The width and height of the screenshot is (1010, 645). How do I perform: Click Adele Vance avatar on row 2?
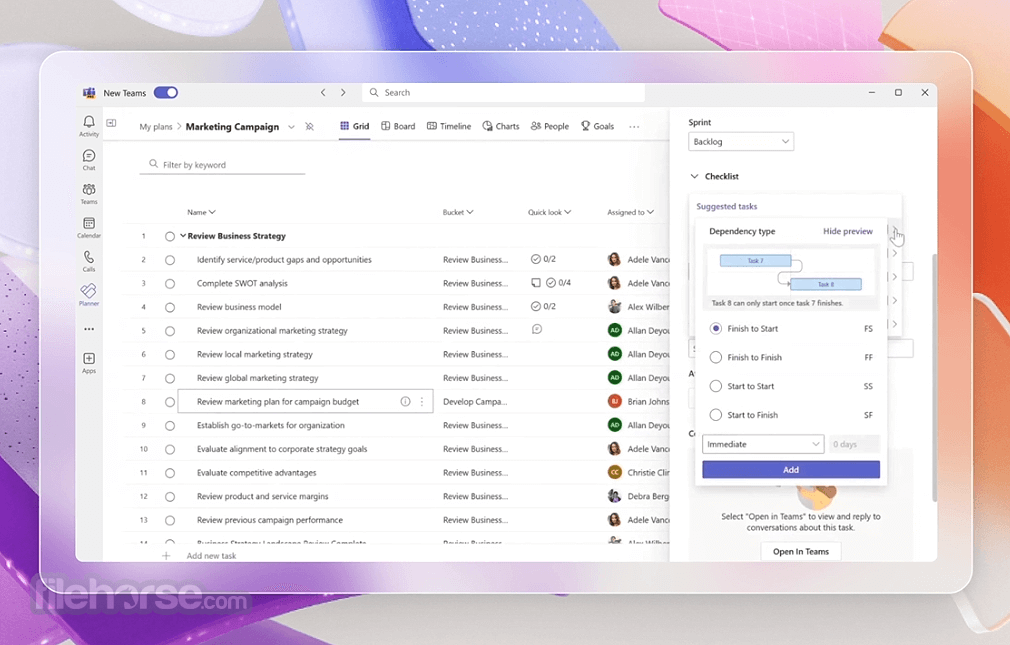tap(615, 259)
